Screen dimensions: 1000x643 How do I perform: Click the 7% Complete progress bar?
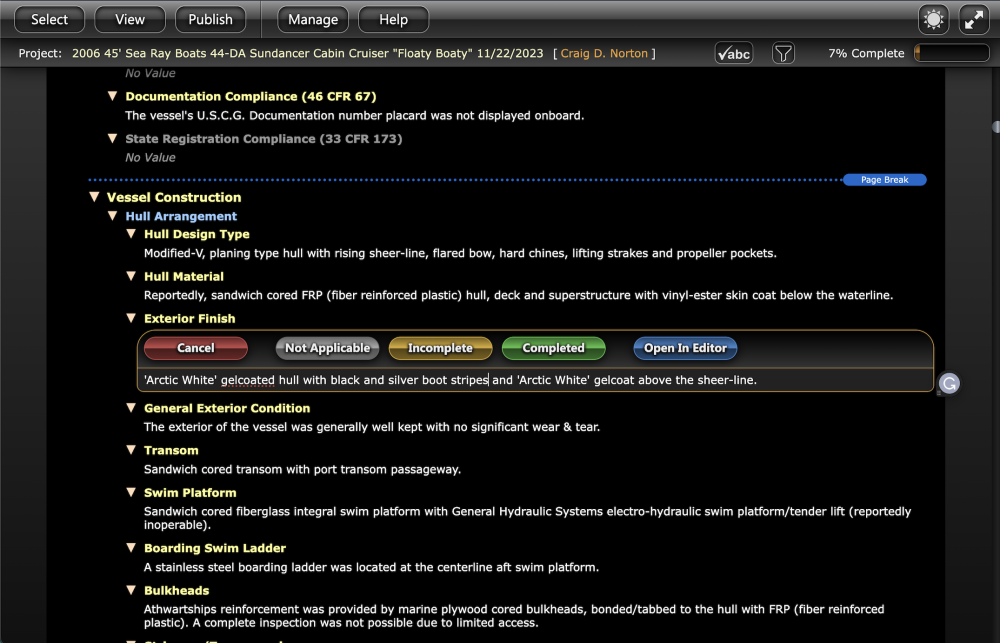pos(951,52)
